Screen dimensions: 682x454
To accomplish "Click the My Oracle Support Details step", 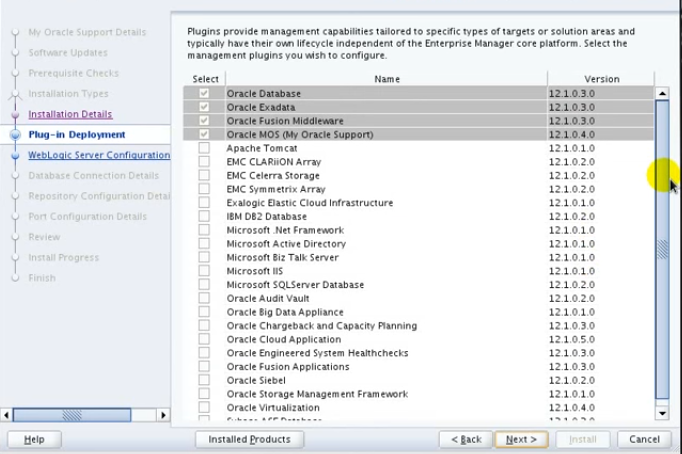I will tap(87, 32).
